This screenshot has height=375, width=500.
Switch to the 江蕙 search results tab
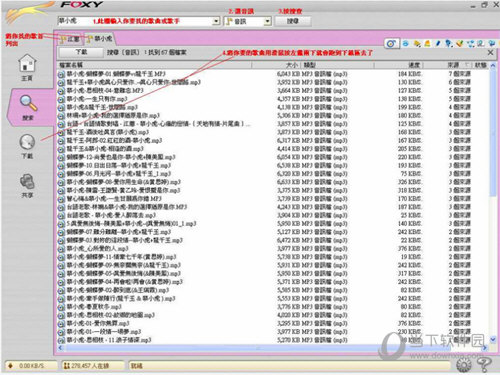coord(70,39)
